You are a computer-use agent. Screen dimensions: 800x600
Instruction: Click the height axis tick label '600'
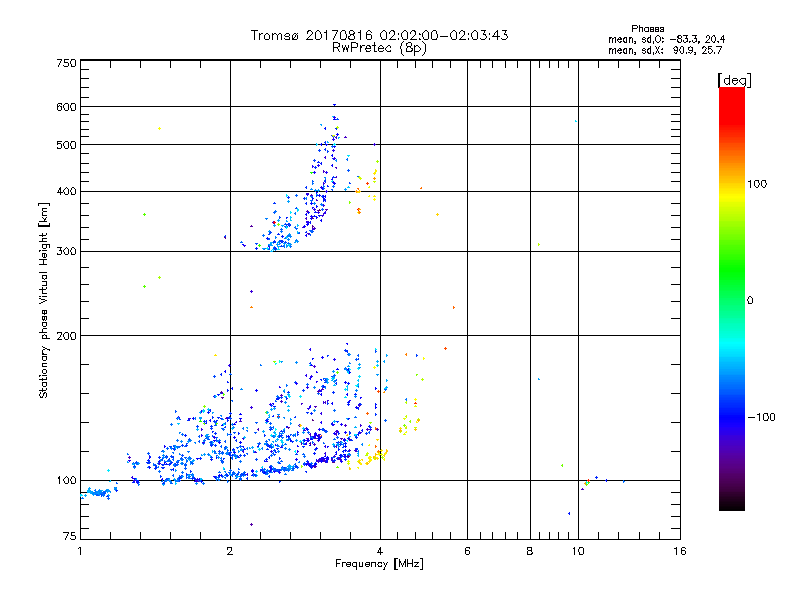click(x=67, y=107)
